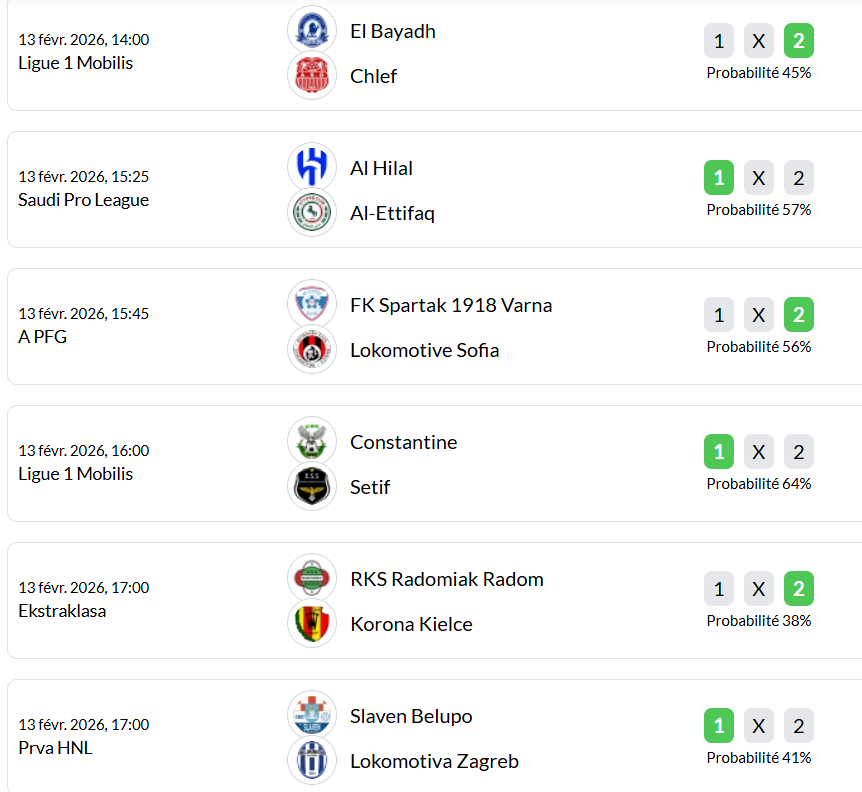Open the Saudi Pro League link

[x=83, y=200]
